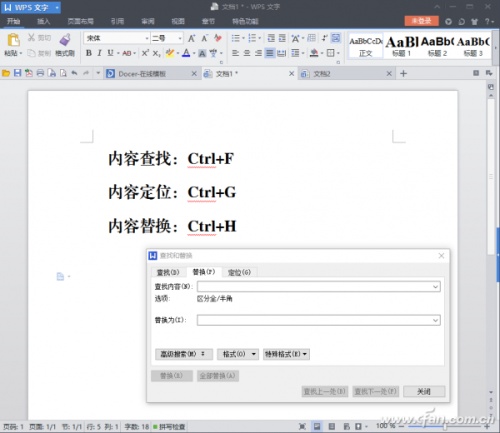500x433 pixels.
Task: Toggle Bold formatting button
Action: (89, 53)
